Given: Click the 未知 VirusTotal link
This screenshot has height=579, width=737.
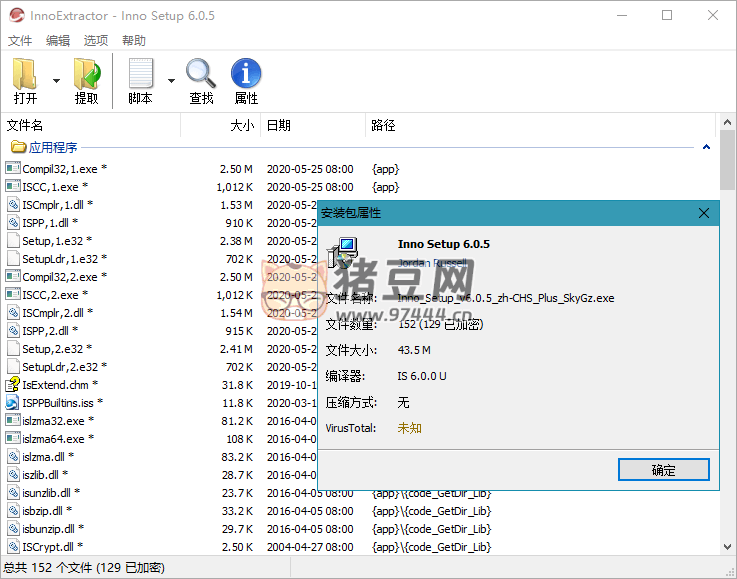Looking at the screenshot, I should pyautogui.click(x=410, y=428).
